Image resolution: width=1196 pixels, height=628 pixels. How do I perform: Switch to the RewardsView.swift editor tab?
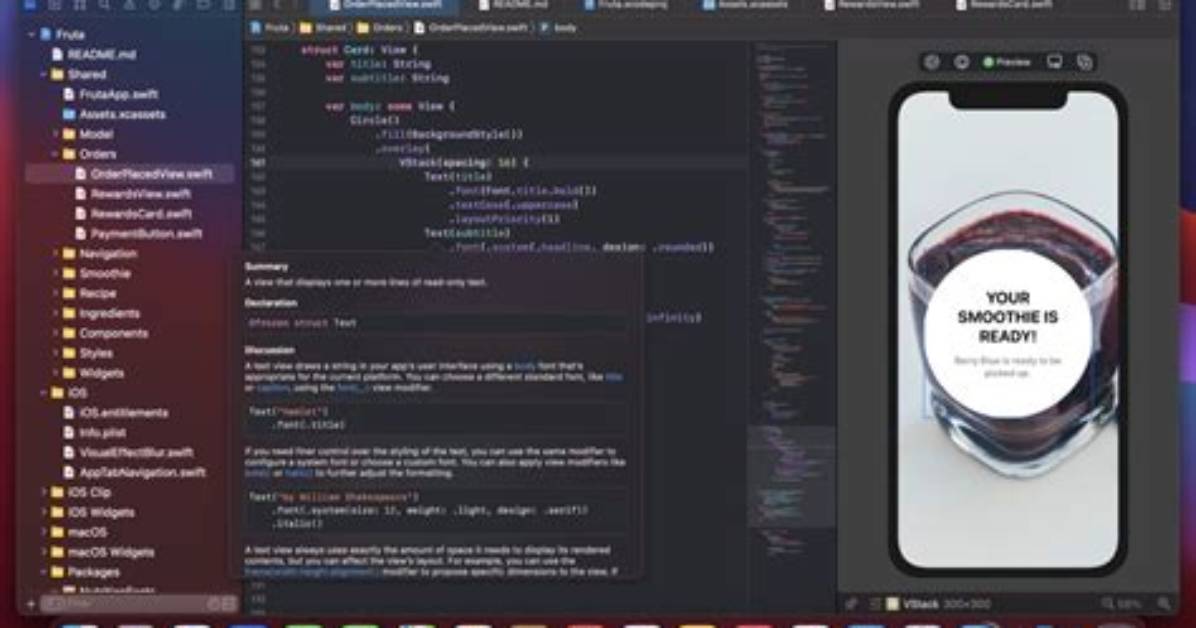click(x=872, y=5)
